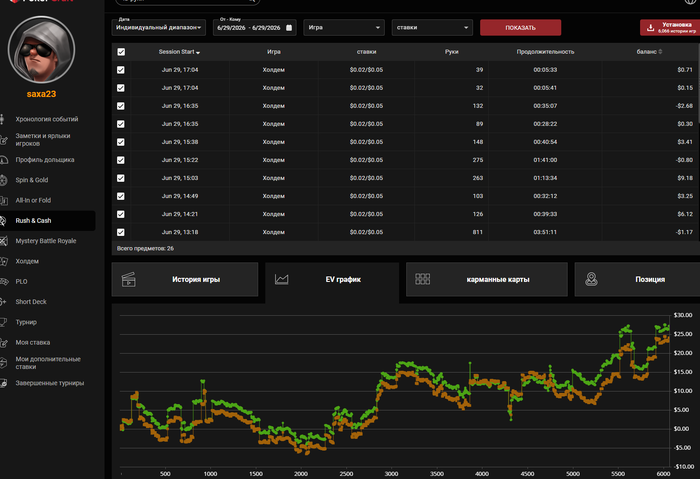The image size is (700, 479).
Task: Click the Завершенные турниры icon
Action: pos(4,383)
